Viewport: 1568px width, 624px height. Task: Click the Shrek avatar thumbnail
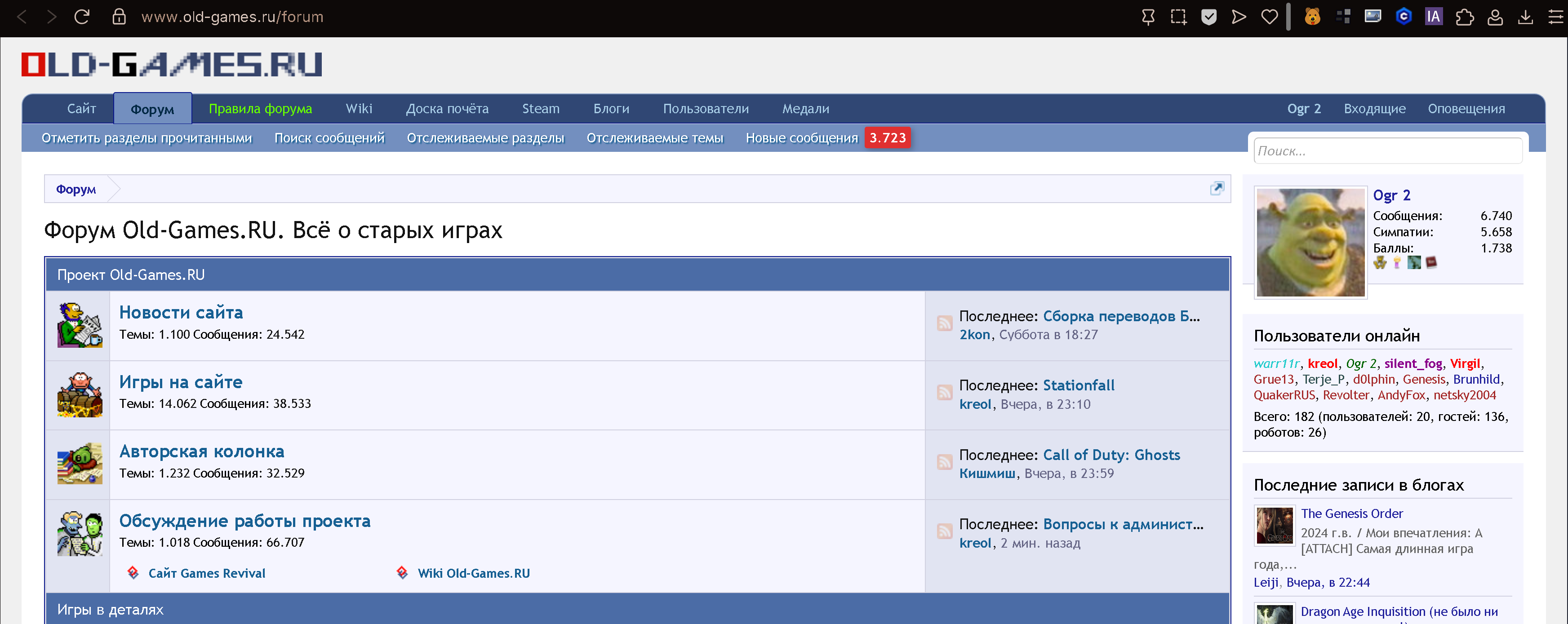pos(1310,242)
